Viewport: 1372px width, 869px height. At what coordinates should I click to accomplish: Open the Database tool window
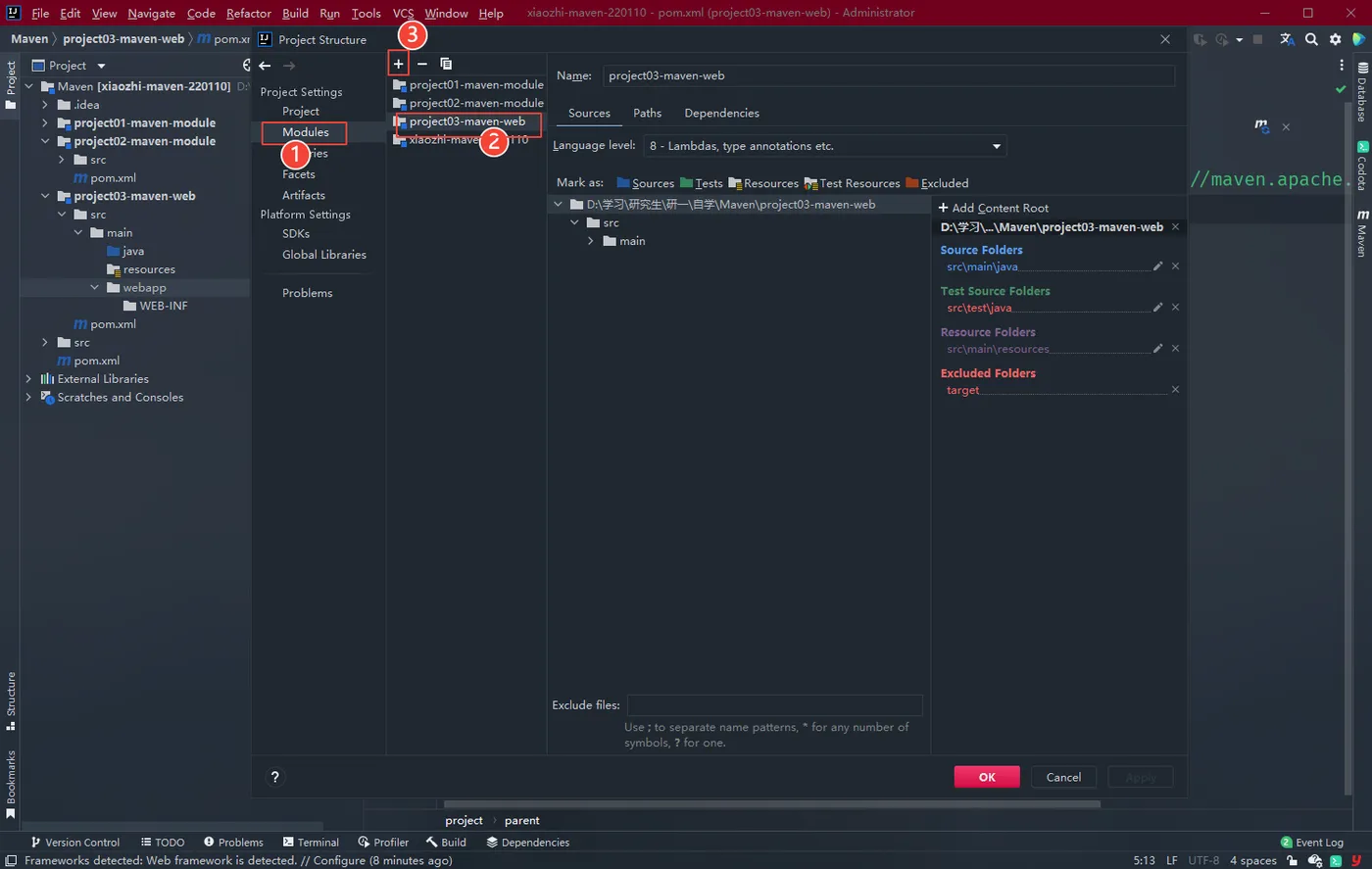1362,91
